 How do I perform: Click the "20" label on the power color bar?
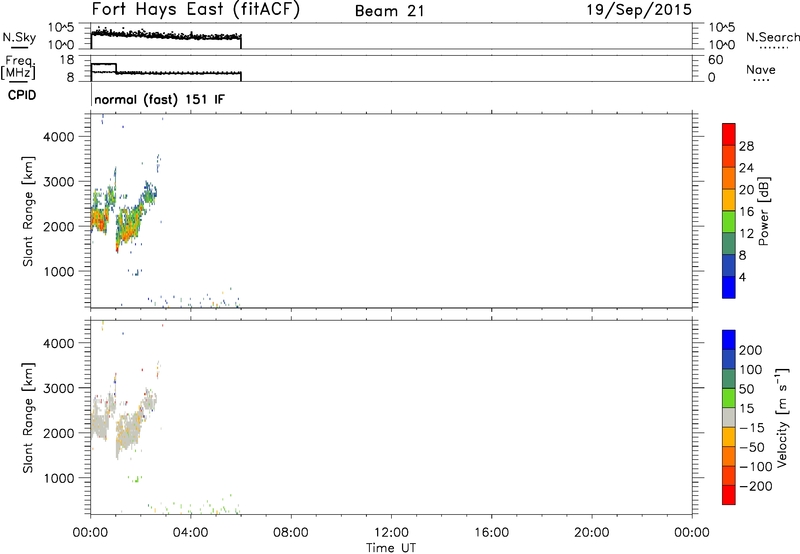(x=746, y=190)
